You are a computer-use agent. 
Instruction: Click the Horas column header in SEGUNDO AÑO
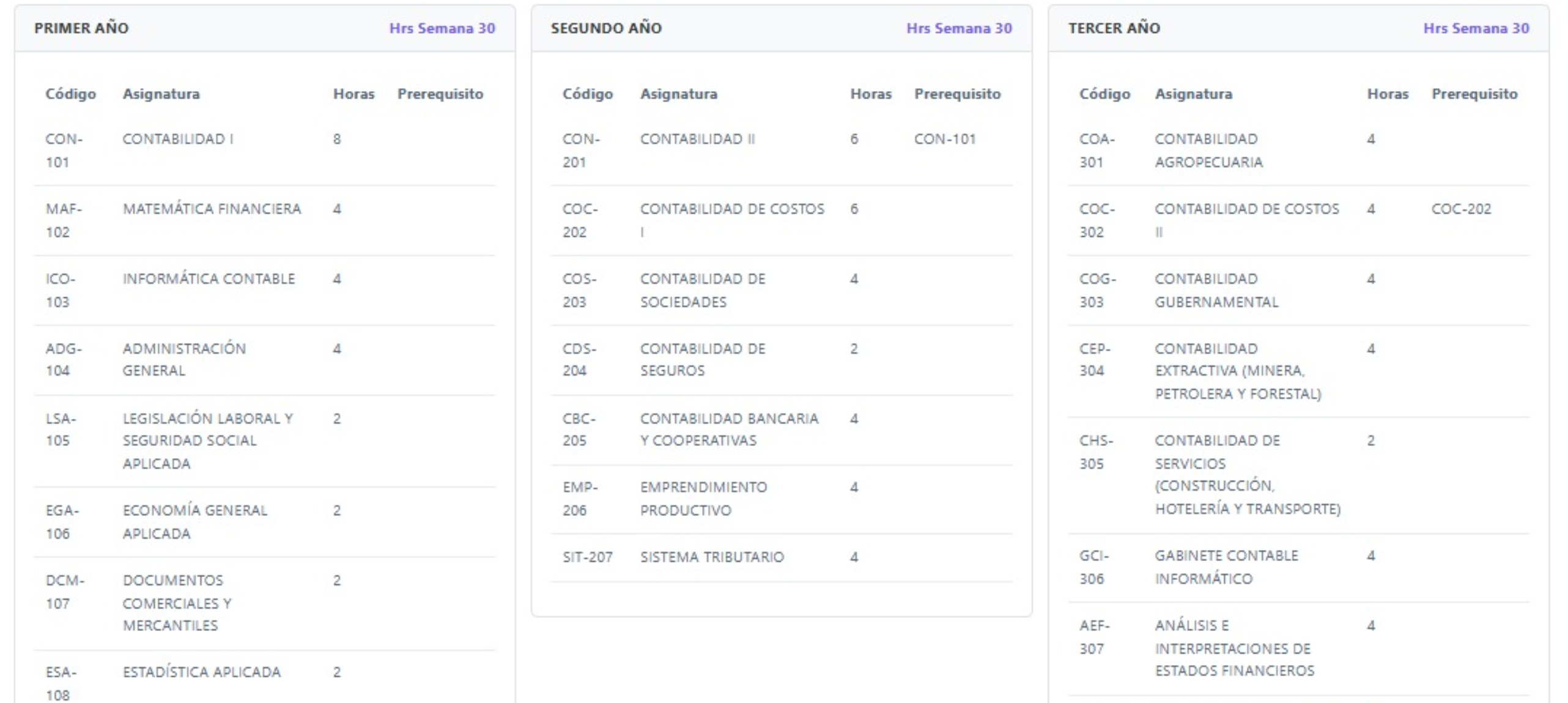point(870,94)
